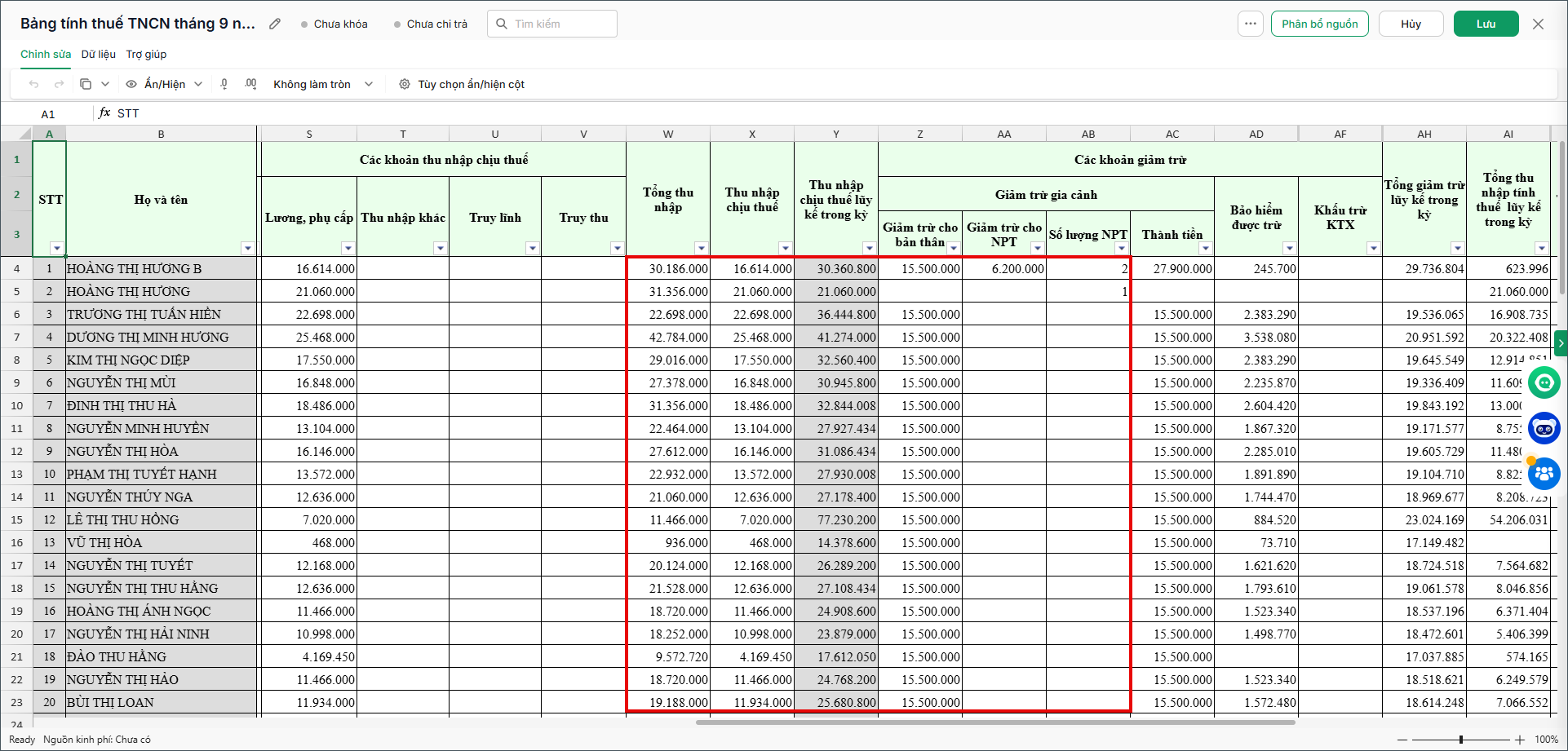This screenshot has height=751, width=1568.
Task: Open the filter arrow on the Lương, phụ cấp column
Action: (x=348, y=249)
